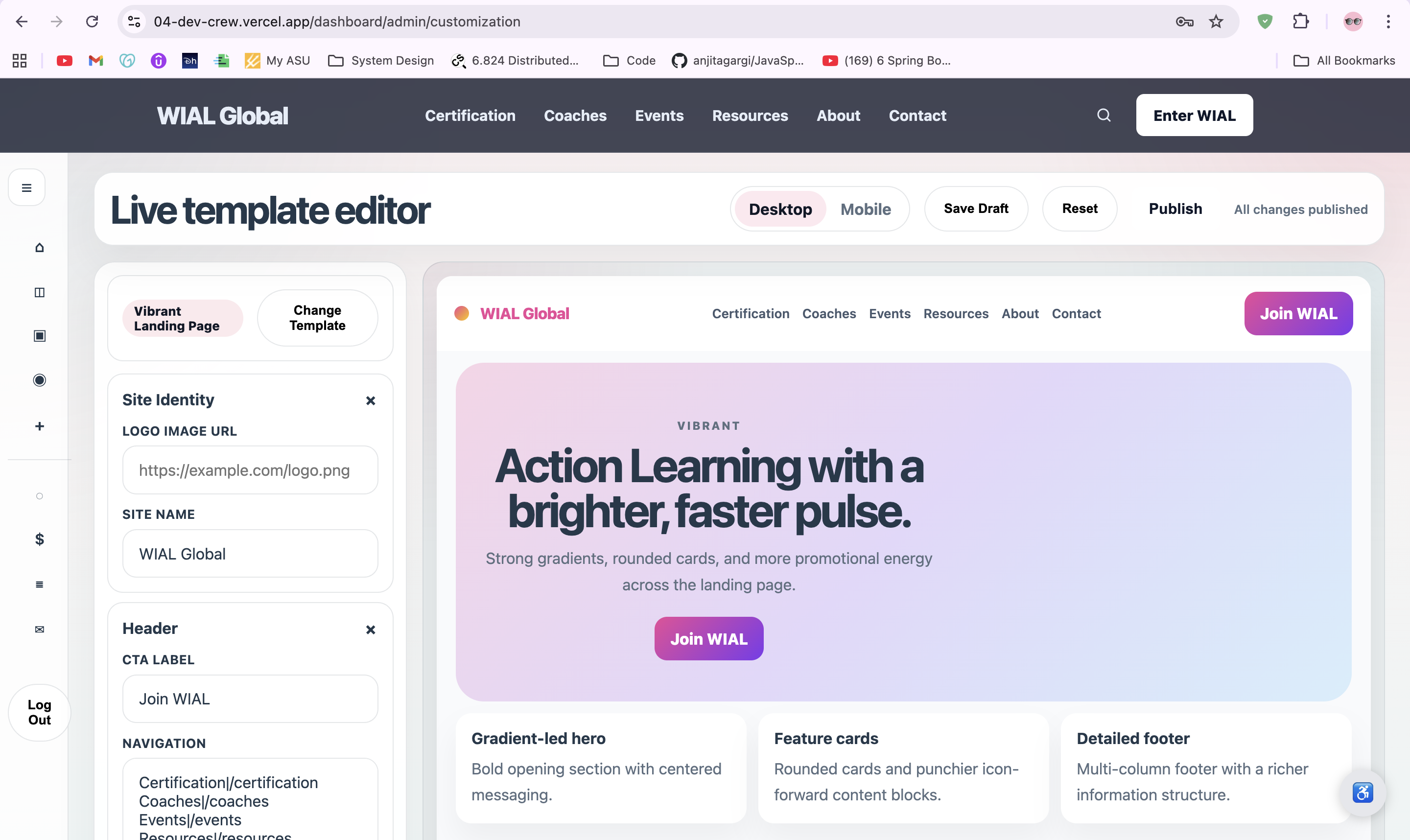
Task: Open the hamburger sidebar menu toggle
Action: pyautogui.click(x=26, y=187)
